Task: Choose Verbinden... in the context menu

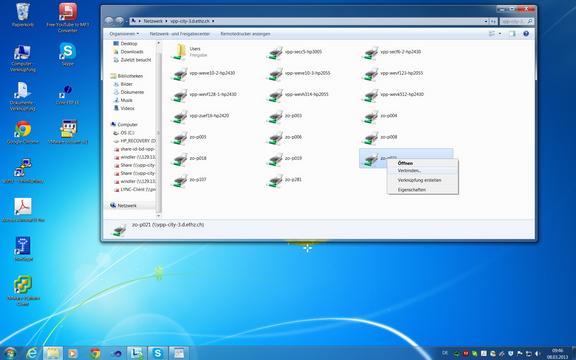Action: point(422,171)
